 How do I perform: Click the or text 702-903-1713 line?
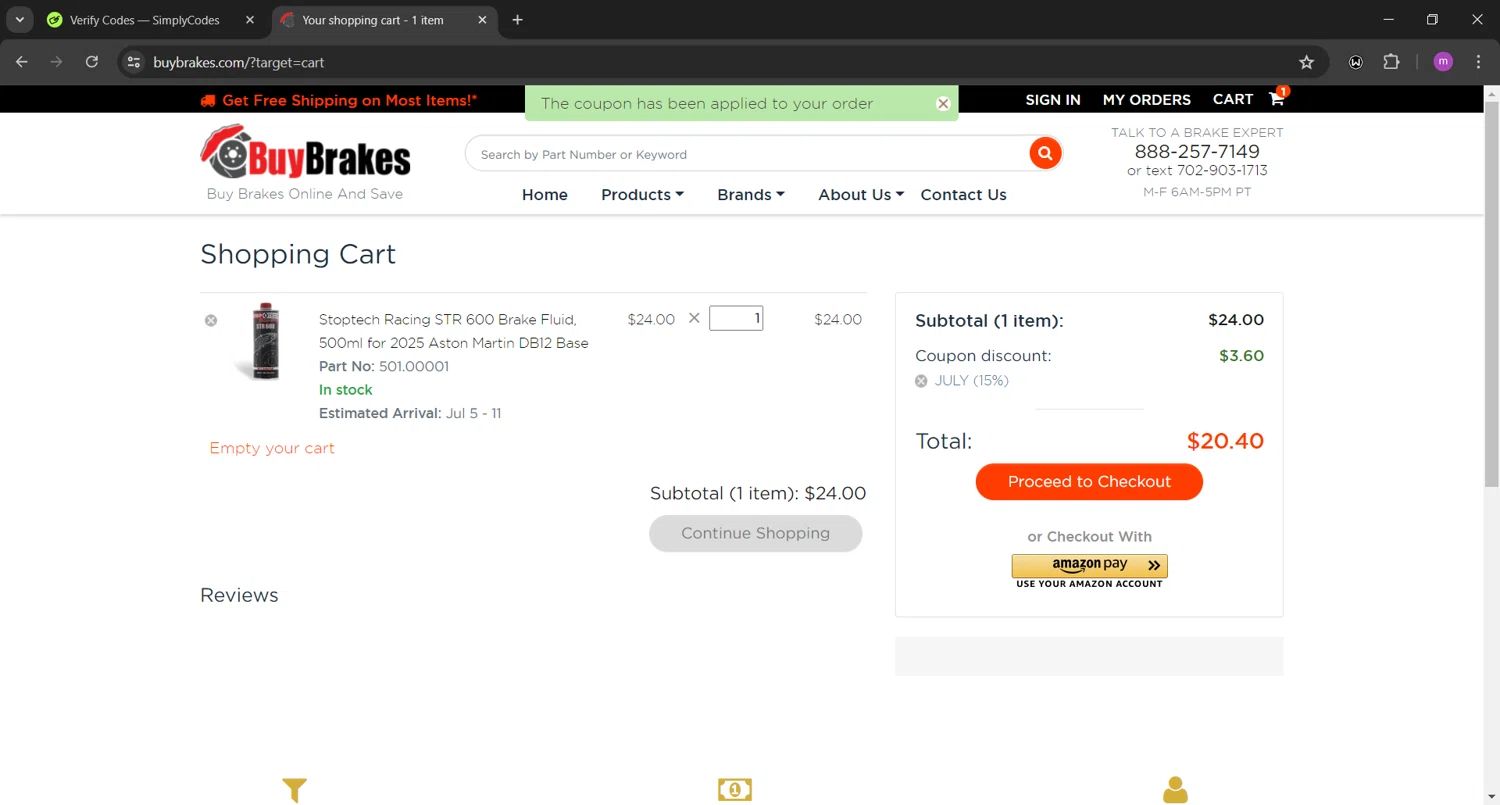tap(1197, 171)
